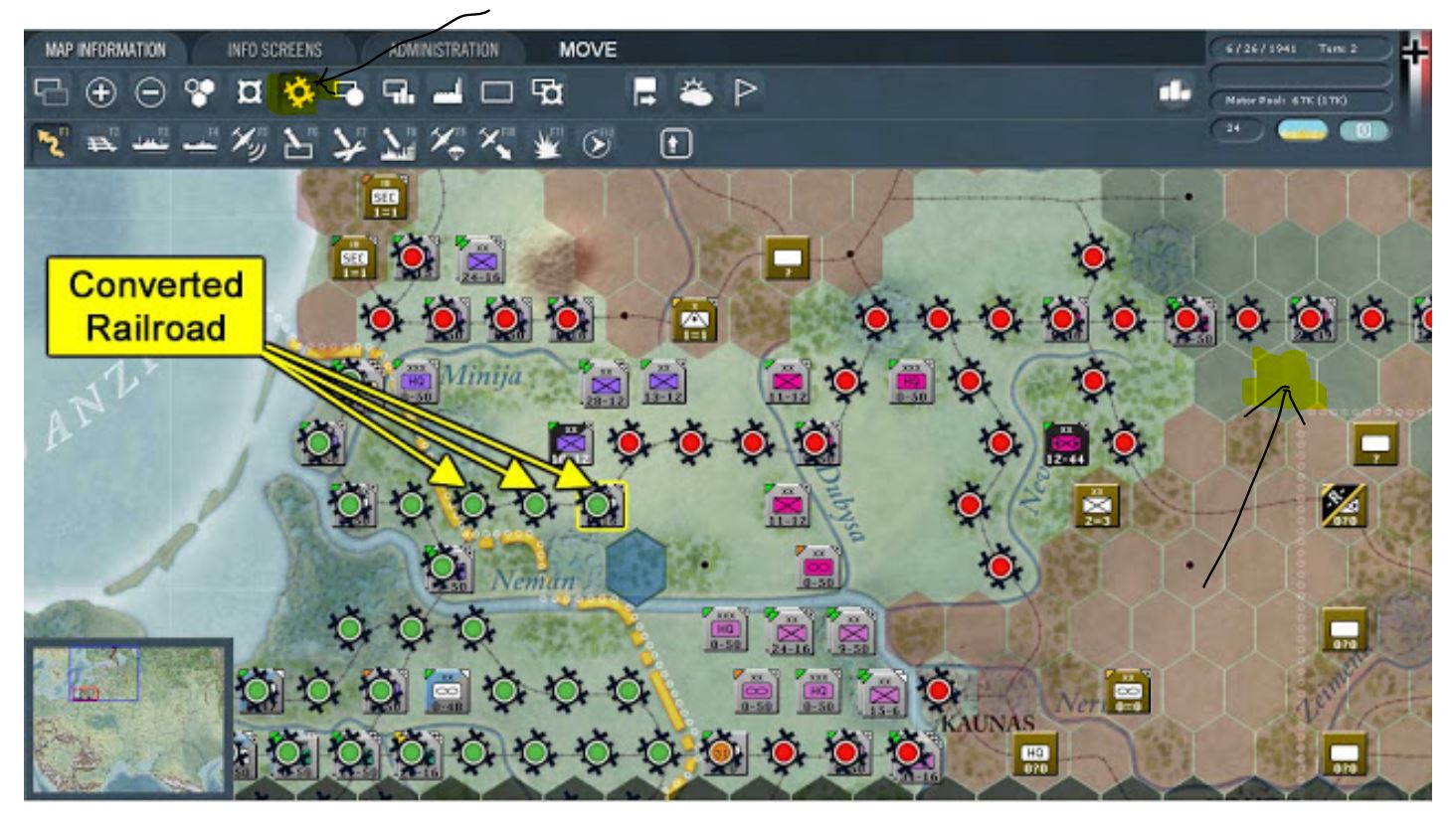Select Amphibious transport F4 ship icon
1456x828 pixels.
[200, 143]
